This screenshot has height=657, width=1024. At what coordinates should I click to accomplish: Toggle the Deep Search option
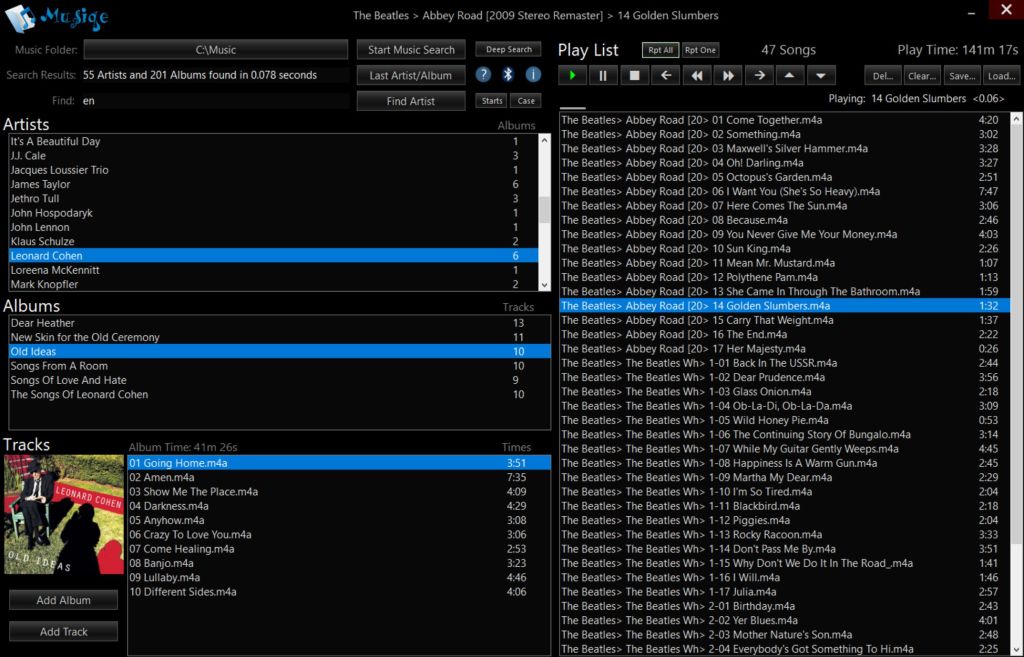click(508, 49)
